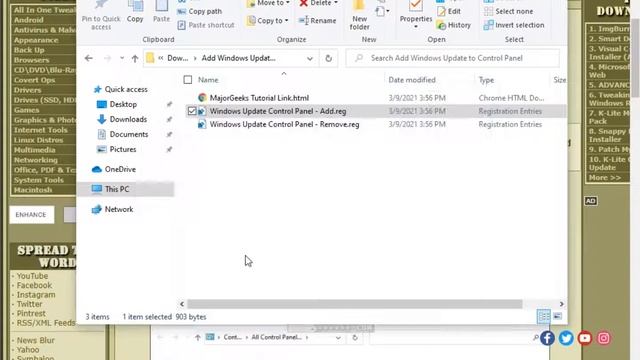Click More >> in top downloads list
640x360 pixels.
pyautogui.click(x=605, y=178)
